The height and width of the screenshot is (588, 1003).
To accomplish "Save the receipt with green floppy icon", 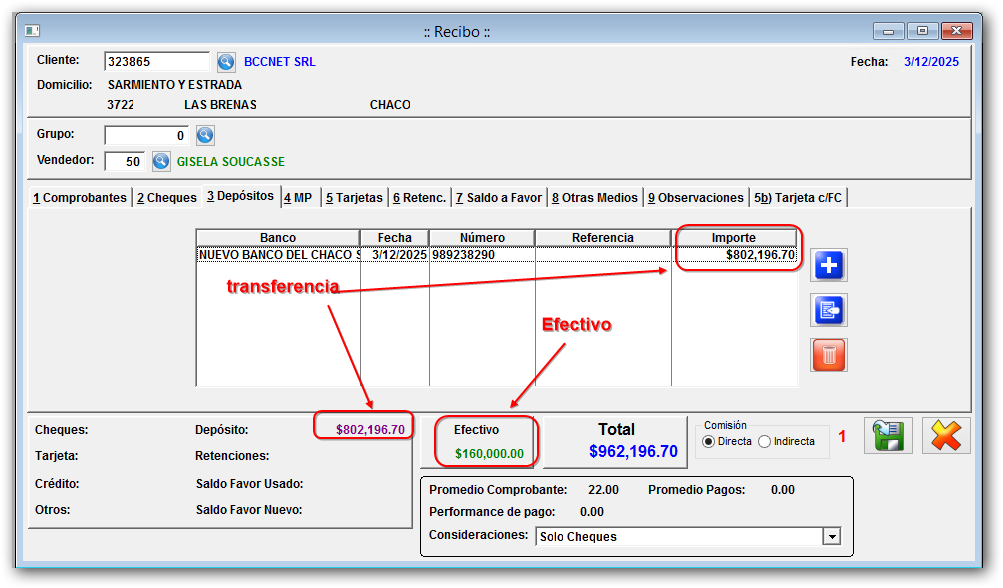I will pos(888,436).
